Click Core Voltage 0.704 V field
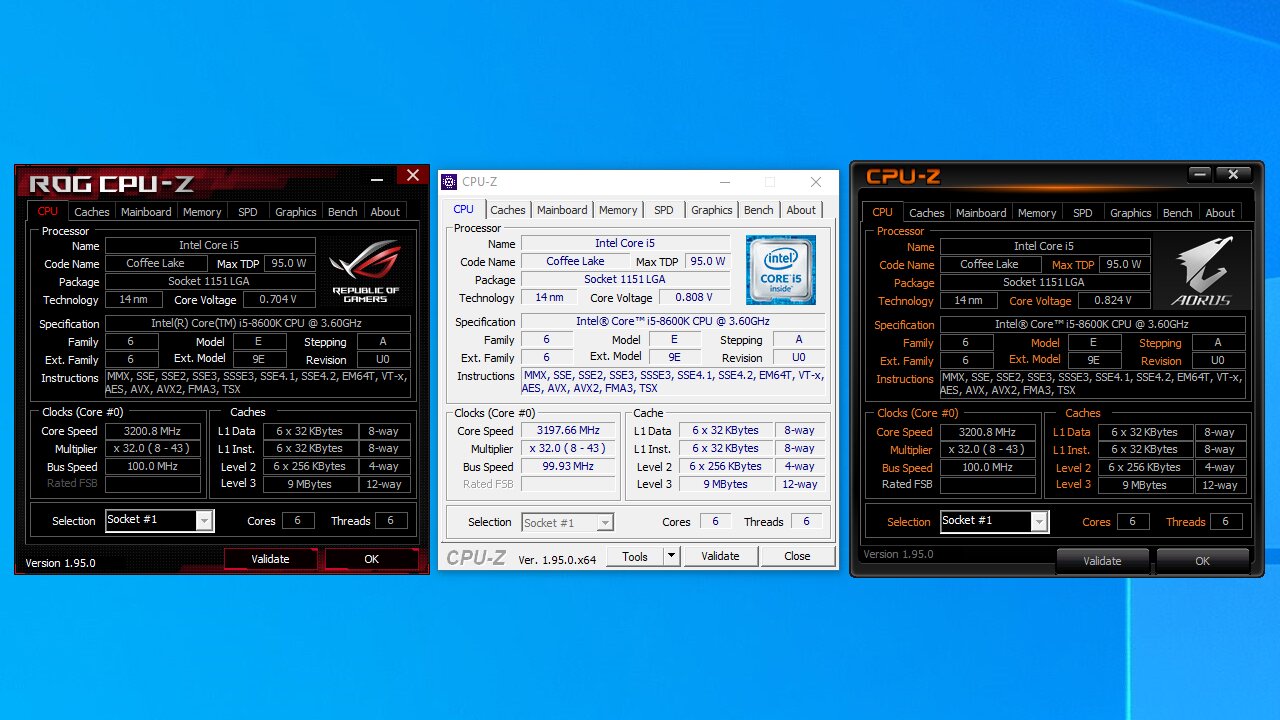 277,299
